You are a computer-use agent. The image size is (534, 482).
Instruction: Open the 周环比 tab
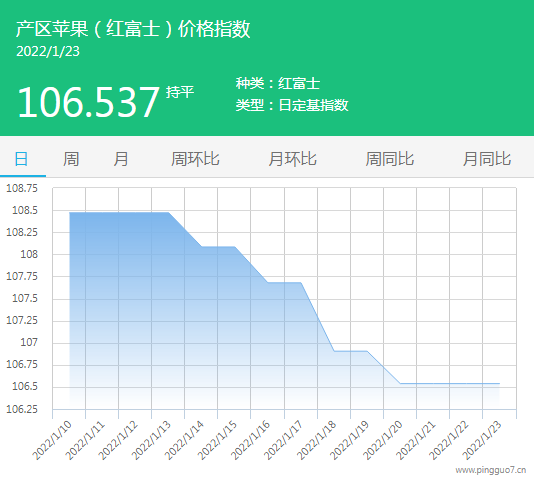tap(195, 159)
